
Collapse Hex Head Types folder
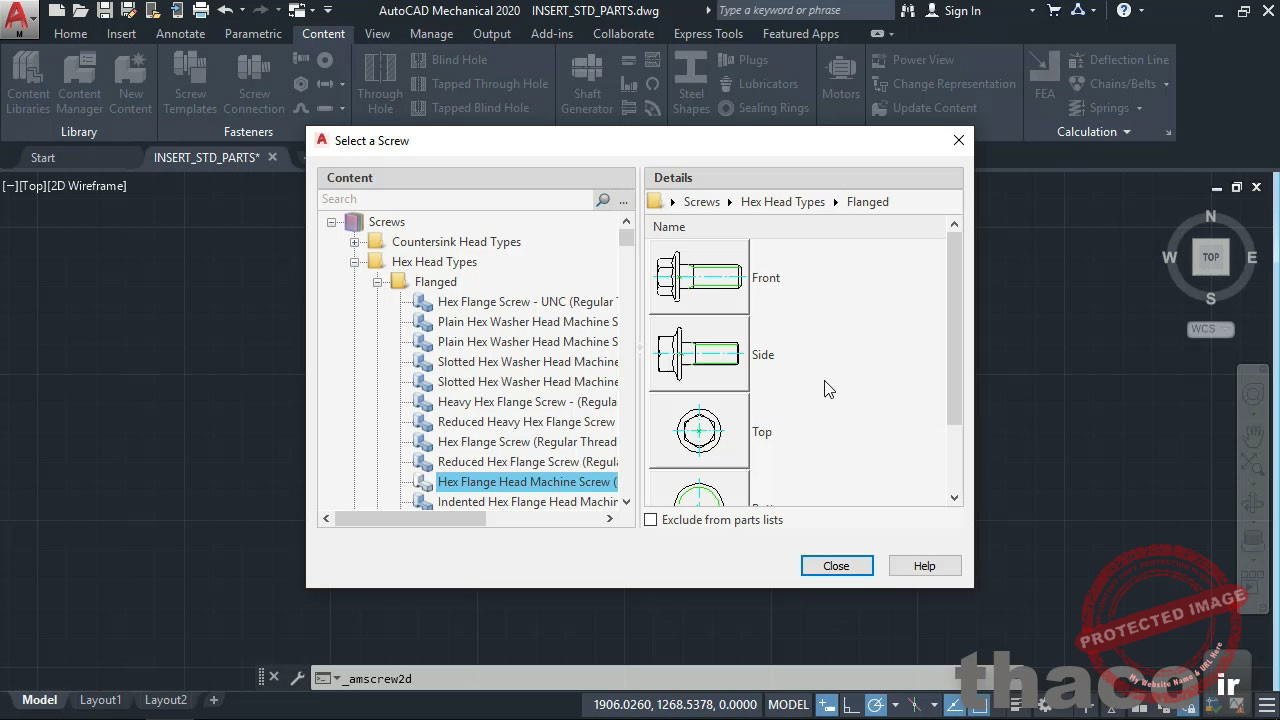pos(354,262)
